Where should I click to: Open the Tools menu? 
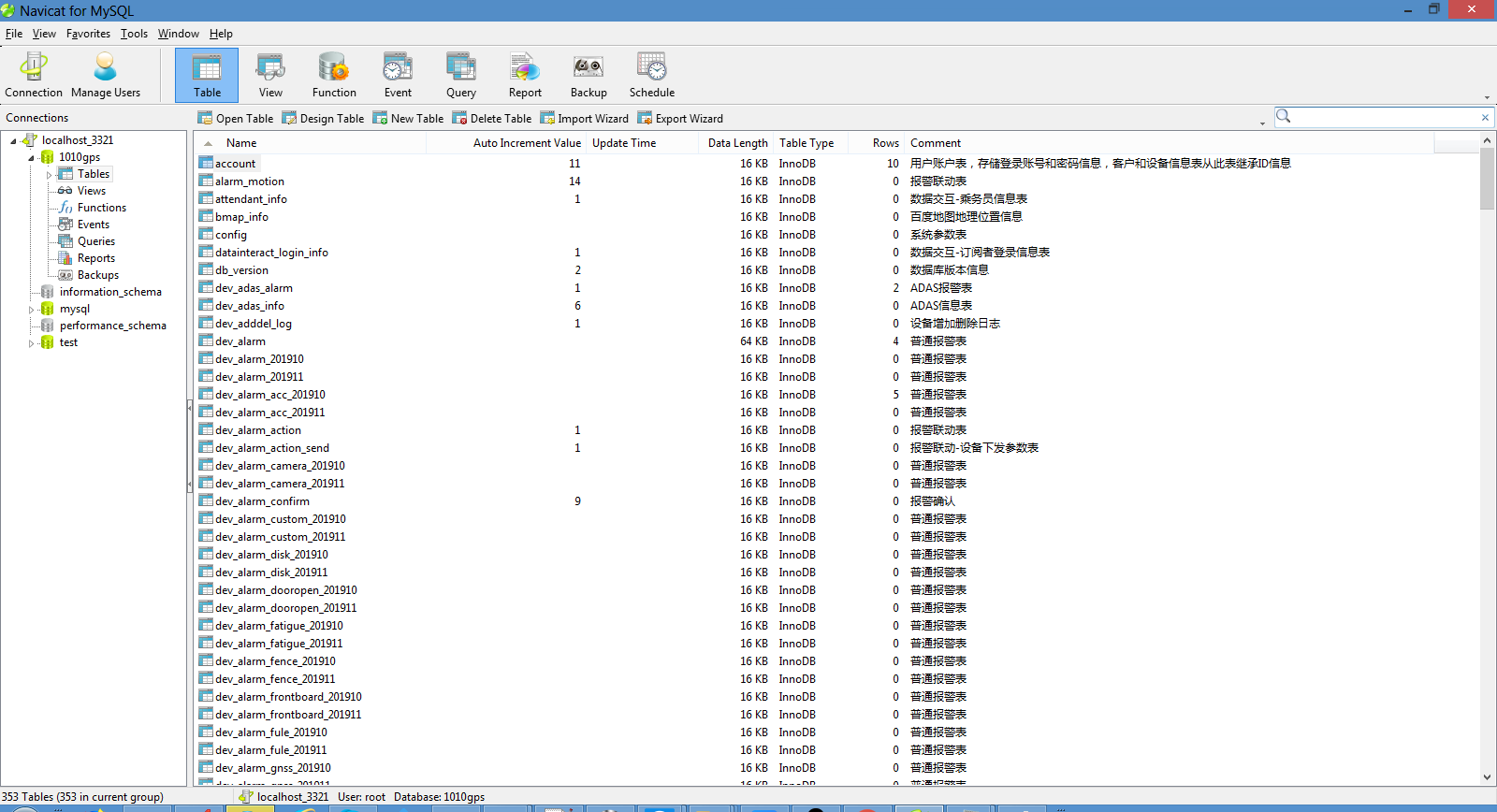(134, 34)
